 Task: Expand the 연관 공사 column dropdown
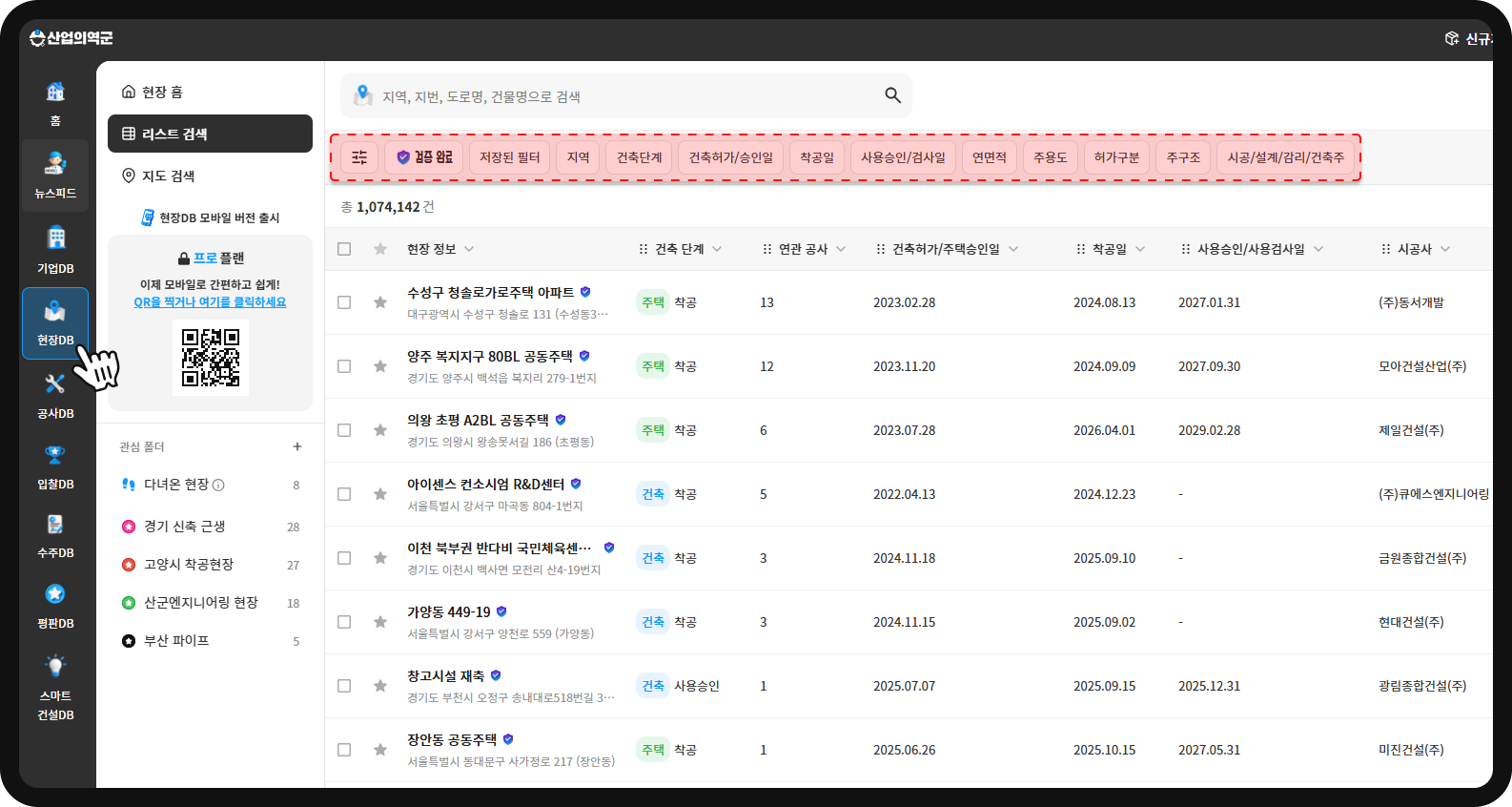(x=841, y=249)
